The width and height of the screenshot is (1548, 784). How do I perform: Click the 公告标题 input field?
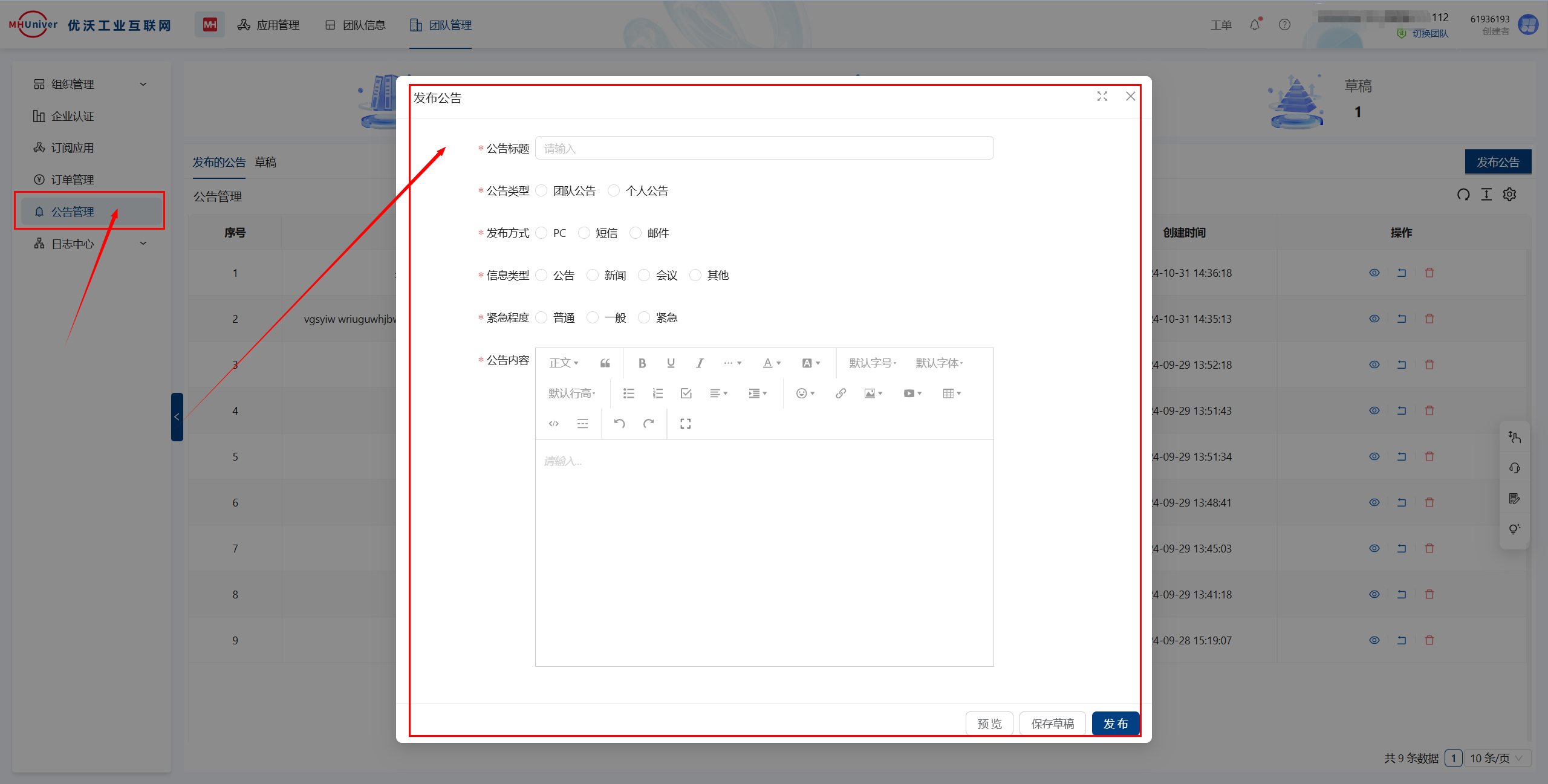click(x=764, y=148)
